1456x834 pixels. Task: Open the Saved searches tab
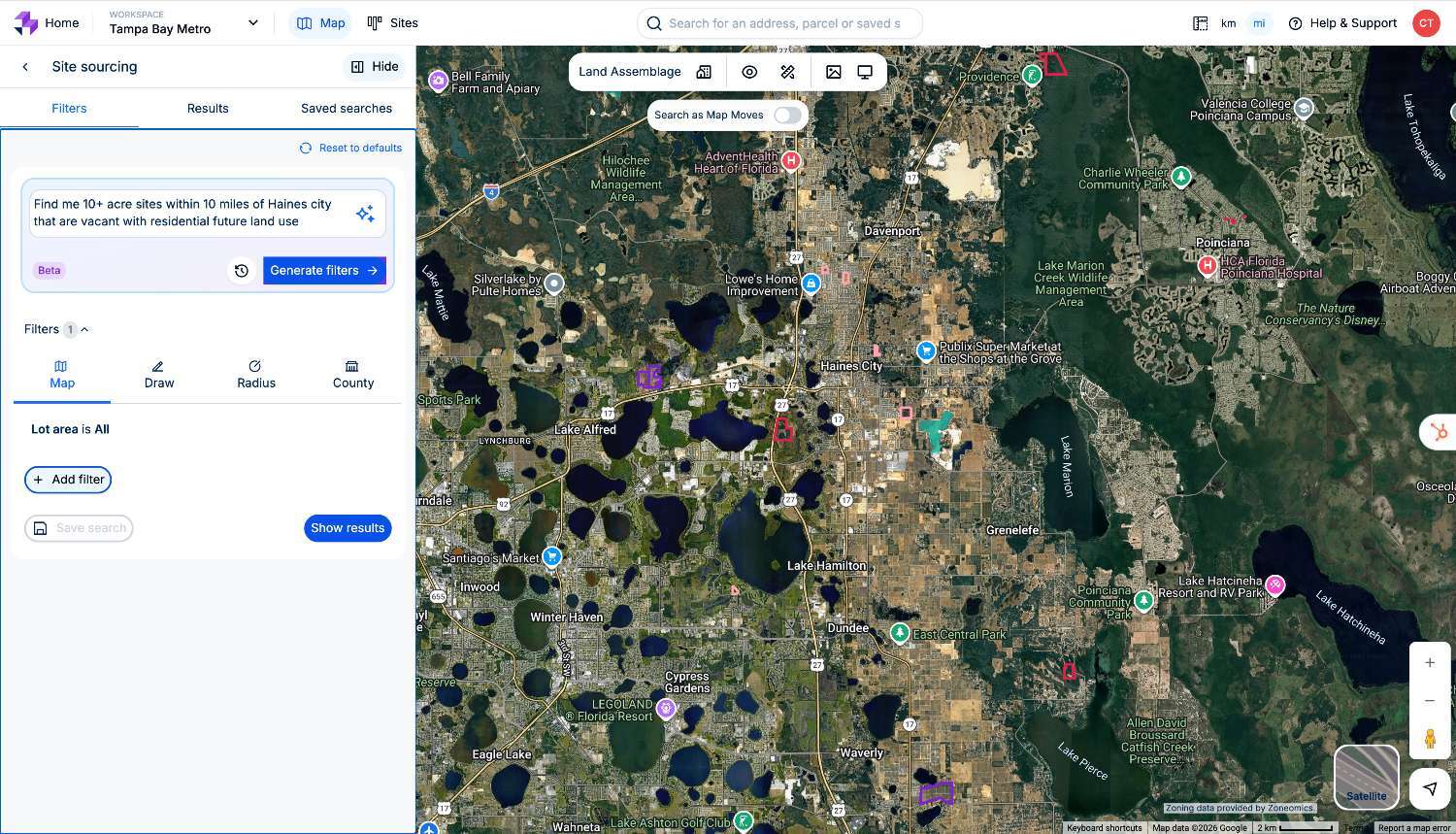point(347,109)
